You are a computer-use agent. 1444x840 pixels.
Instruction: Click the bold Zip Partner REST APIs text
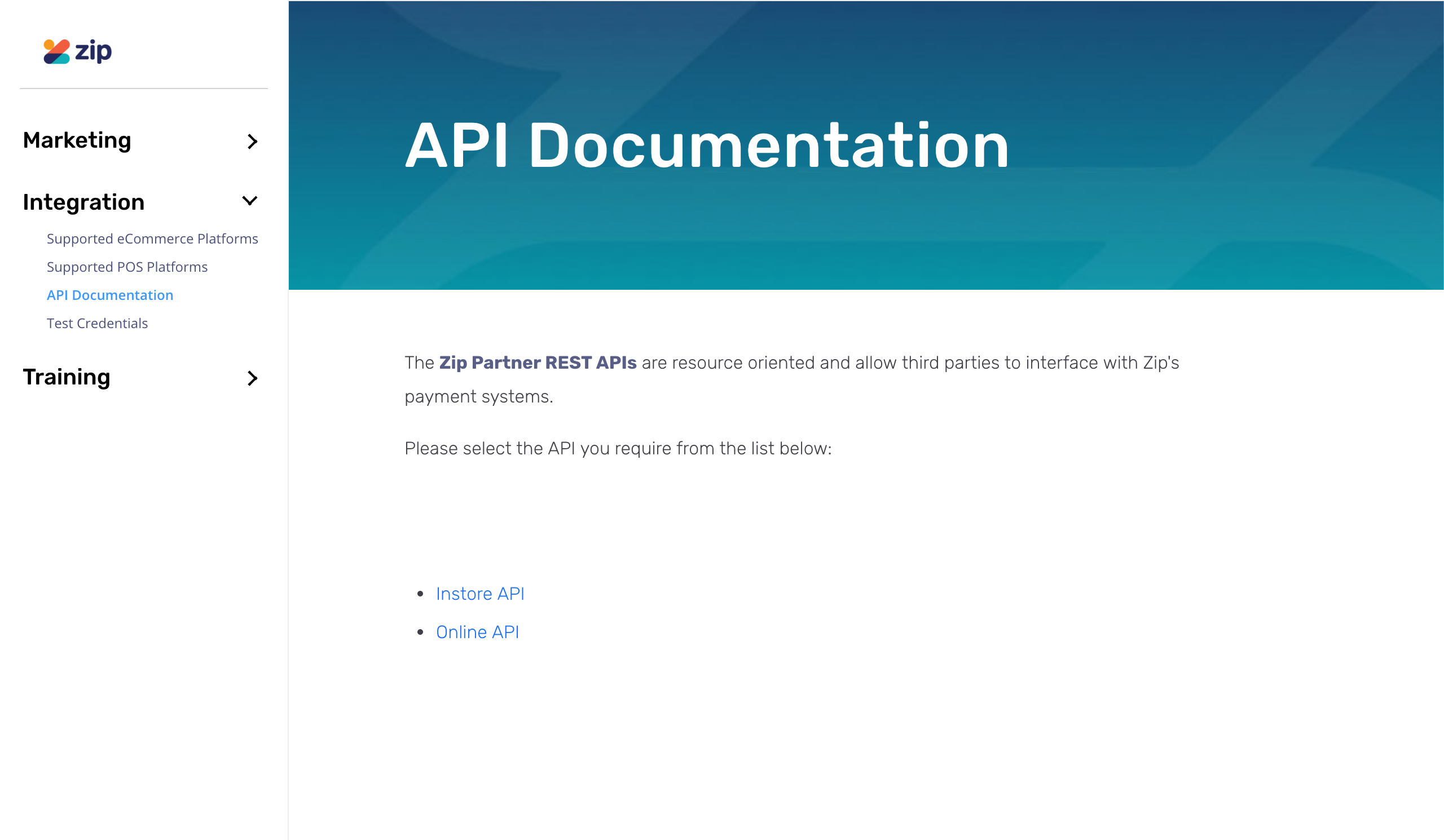(x=538, y=362)
